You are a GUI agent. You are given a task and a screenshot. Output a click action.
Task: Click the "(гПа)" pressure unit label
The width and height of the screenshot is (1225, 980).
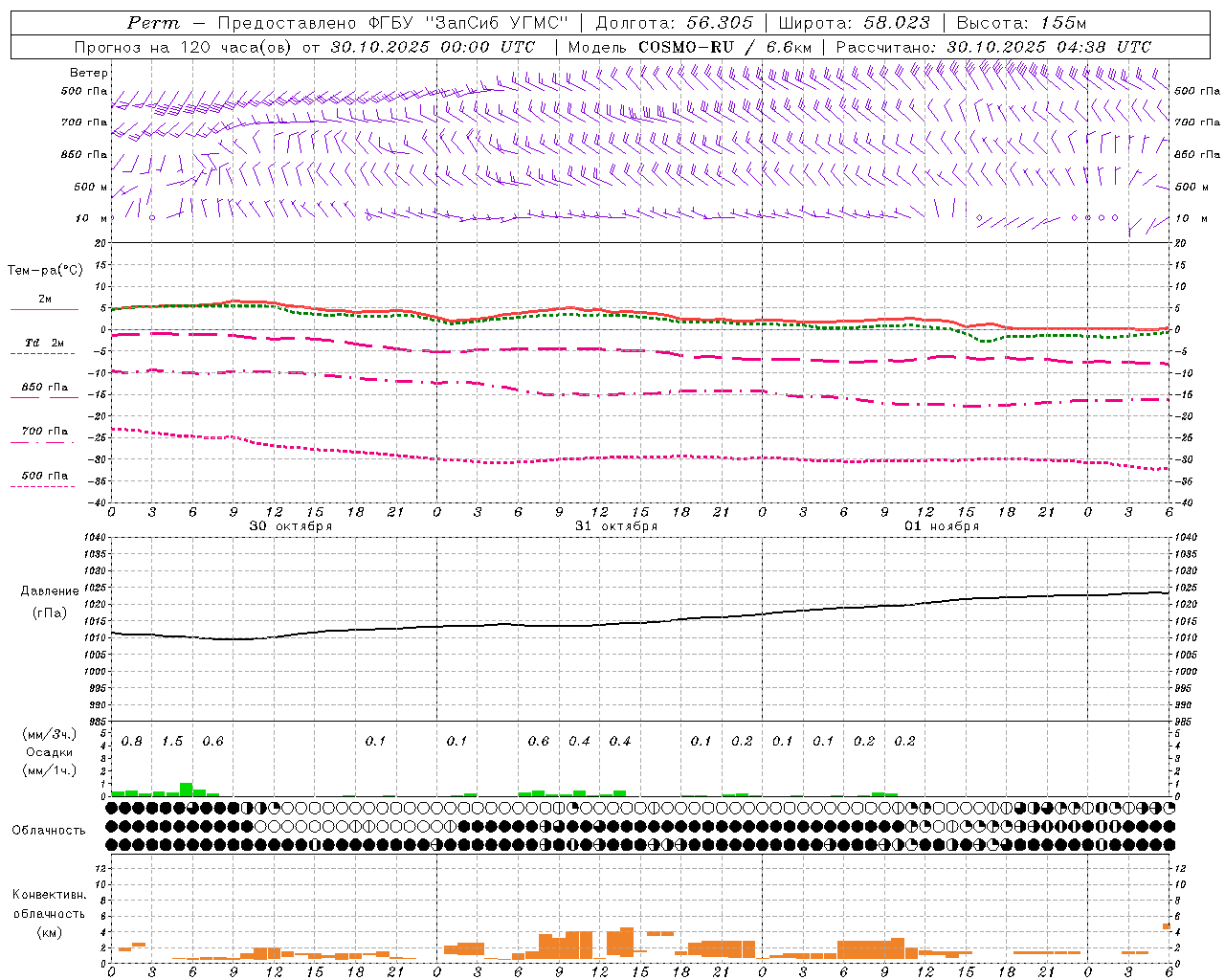click(50, 612)
